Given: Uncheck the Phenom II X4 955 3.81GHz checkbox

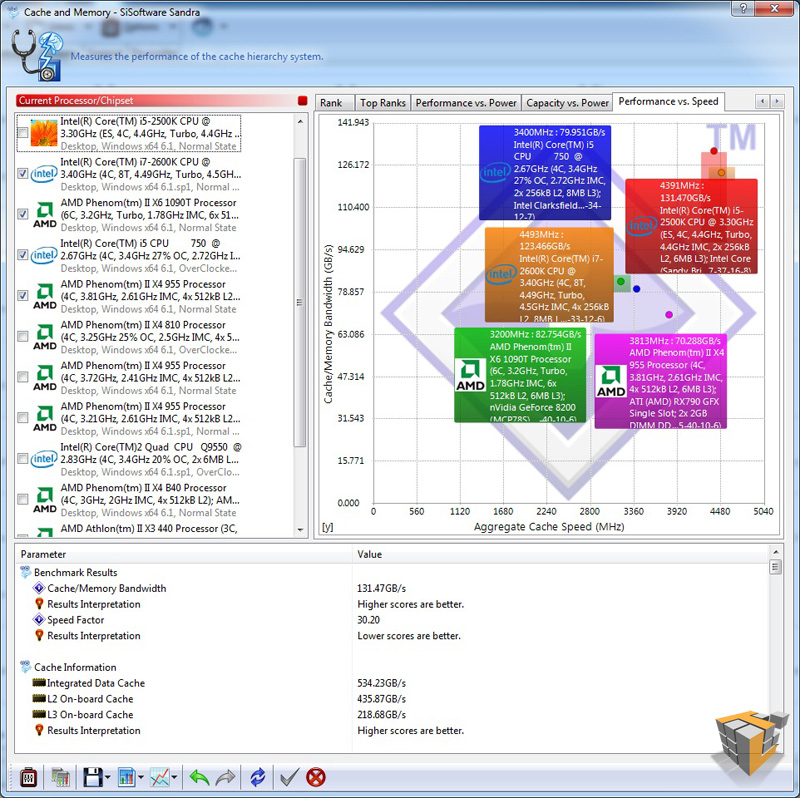Looking at the screenshot, I should 22,295.
